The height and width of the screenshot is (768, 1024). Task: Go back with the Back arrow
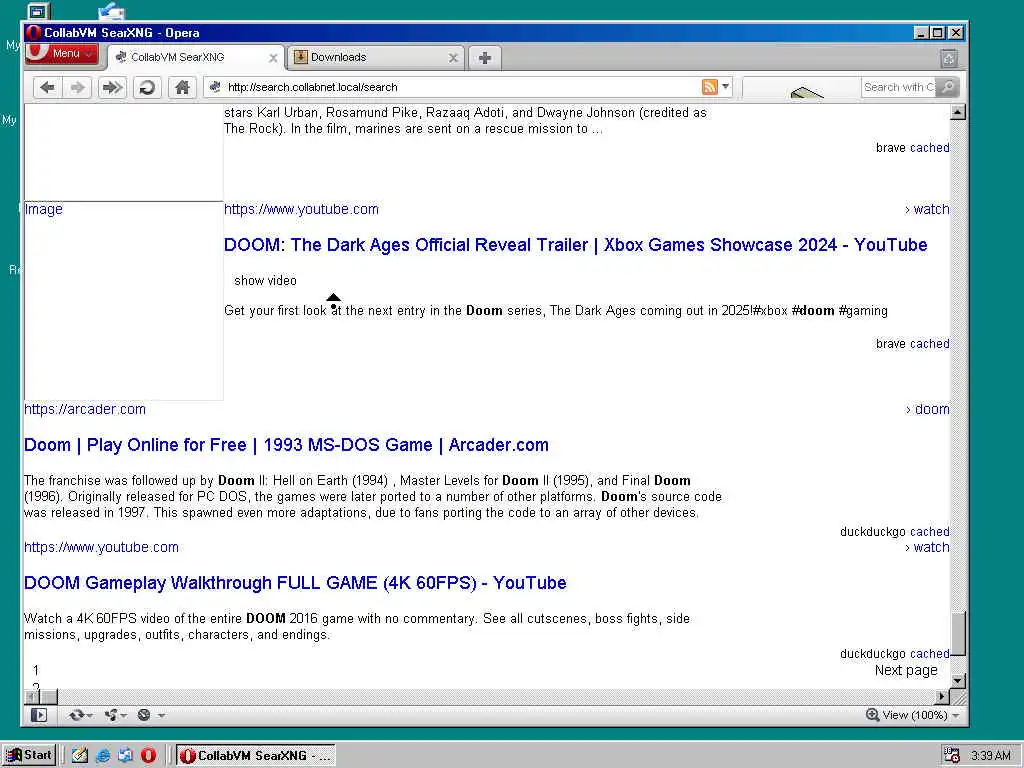(x=47, y=87)
